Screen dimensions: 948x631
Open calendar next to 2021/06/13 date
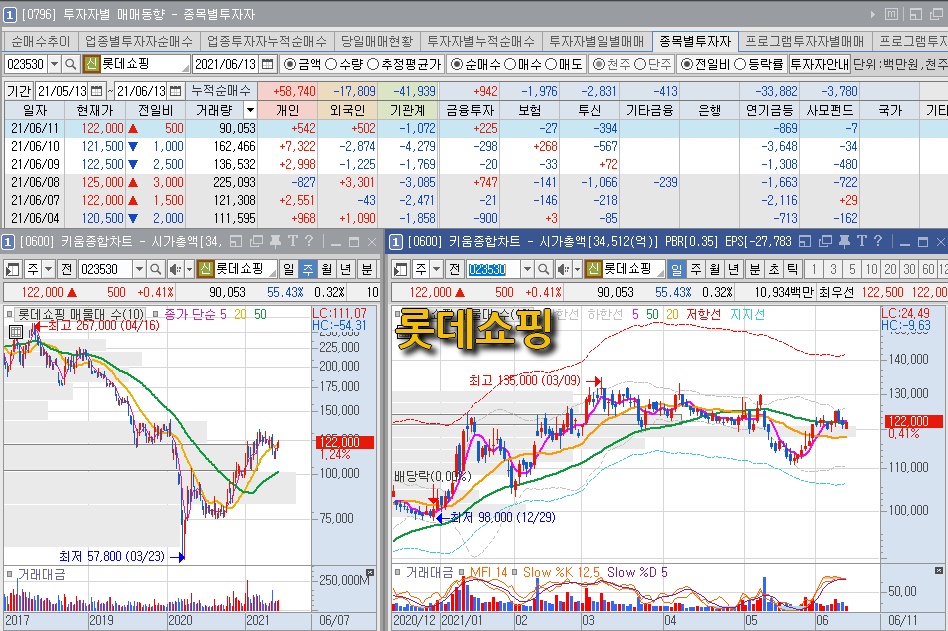pyautogui.click(x=268, y=63)
